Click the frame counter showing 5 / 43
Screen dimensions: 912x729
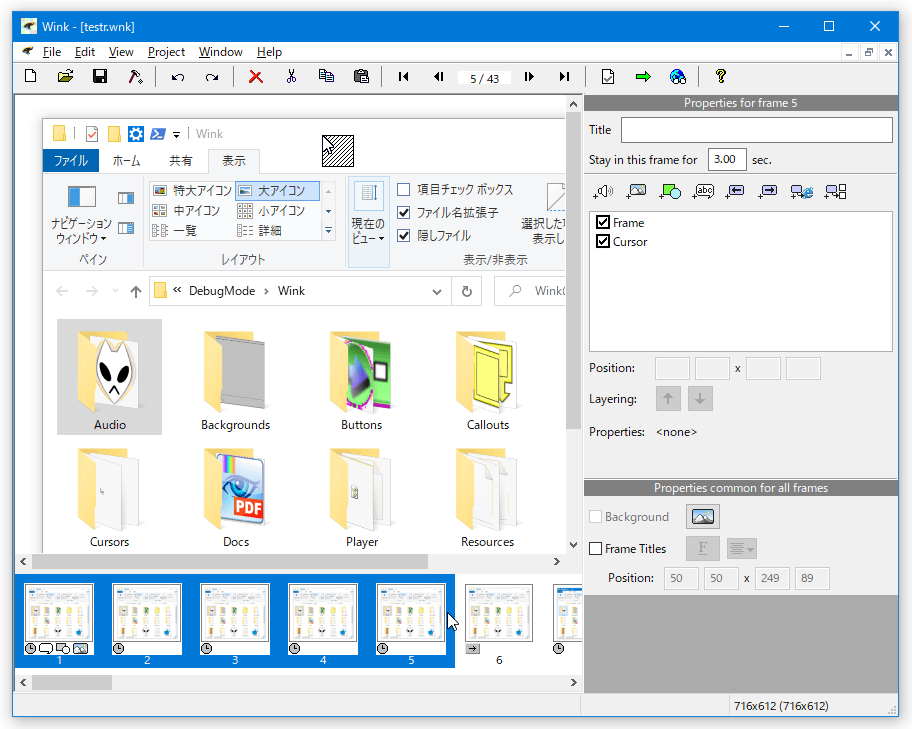(484, 79)
